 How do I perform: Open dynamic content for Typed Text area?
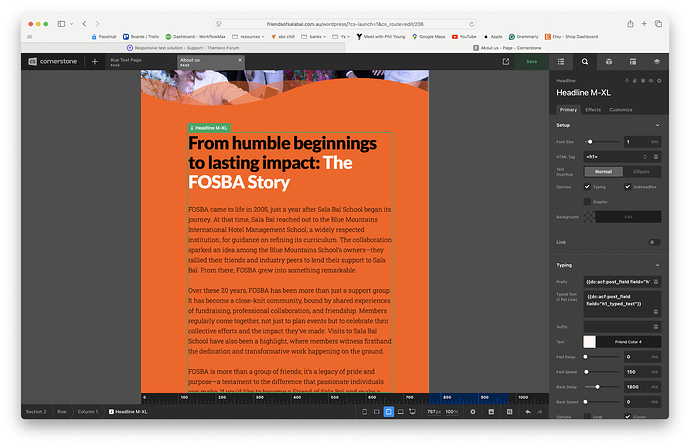tap(656, 311)
